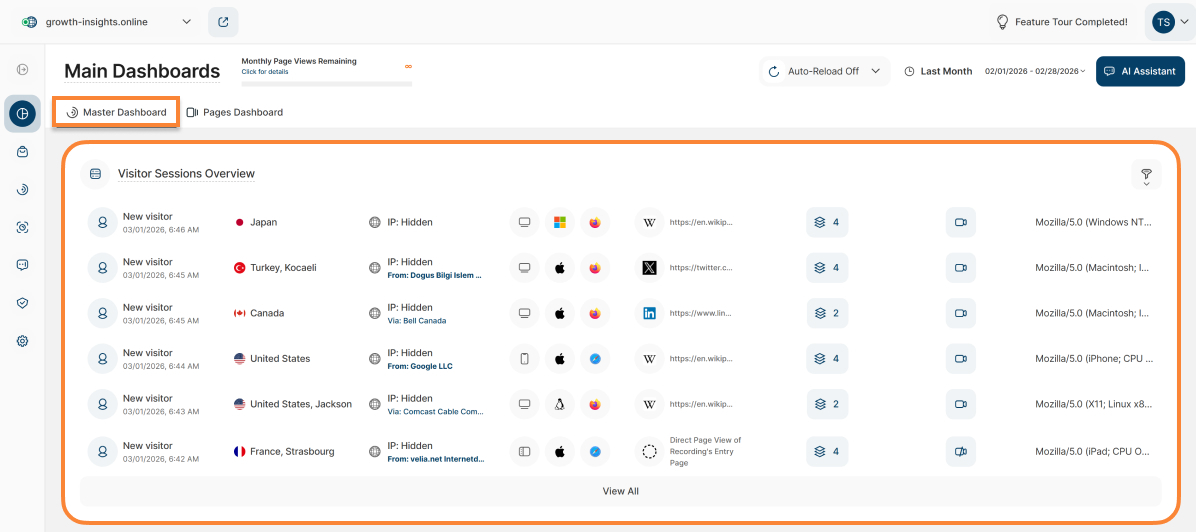Select the Master Dashboard tab
The height and width of the screenshot is (532, 1196).
[x=116, y=112]
